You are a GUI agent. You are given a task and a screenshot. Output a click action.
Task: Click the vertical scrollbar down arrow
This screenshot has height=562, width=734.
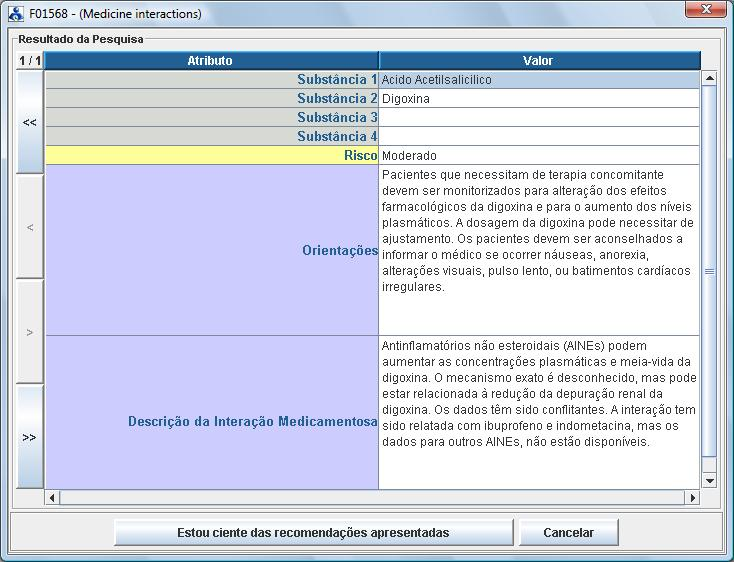[709, 480]
